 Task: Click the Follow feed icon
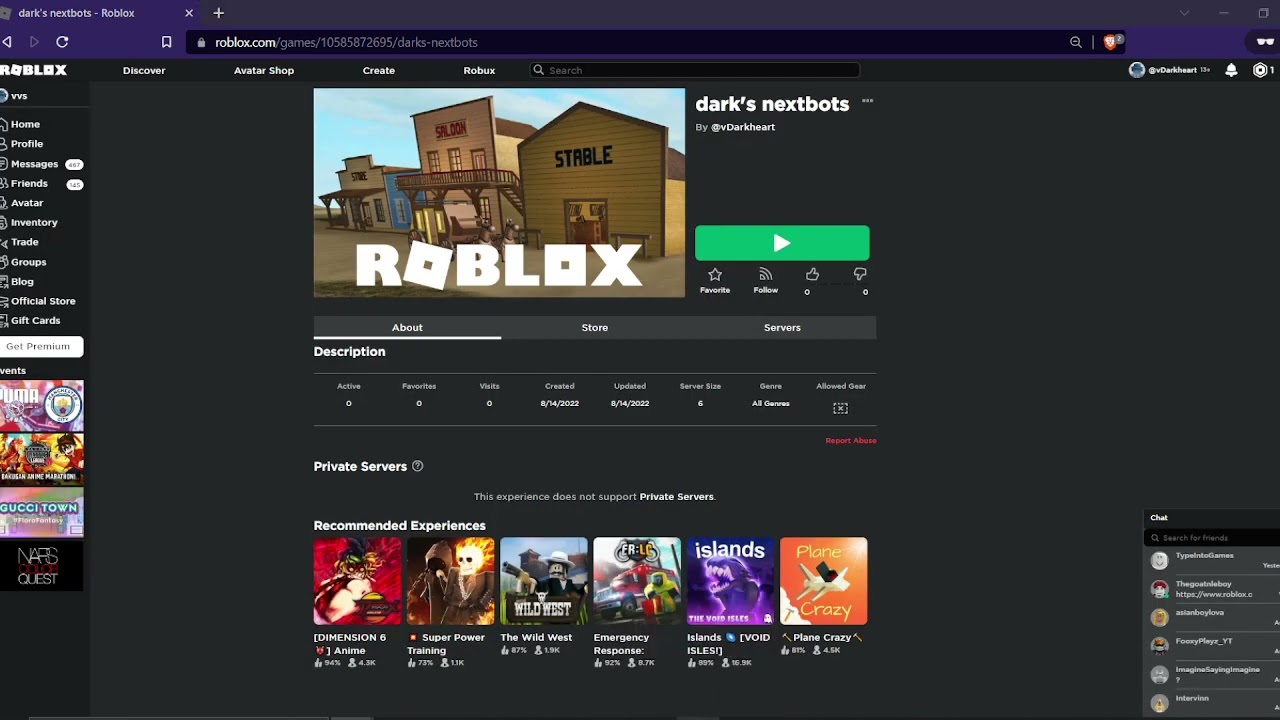tap(765, 274)
